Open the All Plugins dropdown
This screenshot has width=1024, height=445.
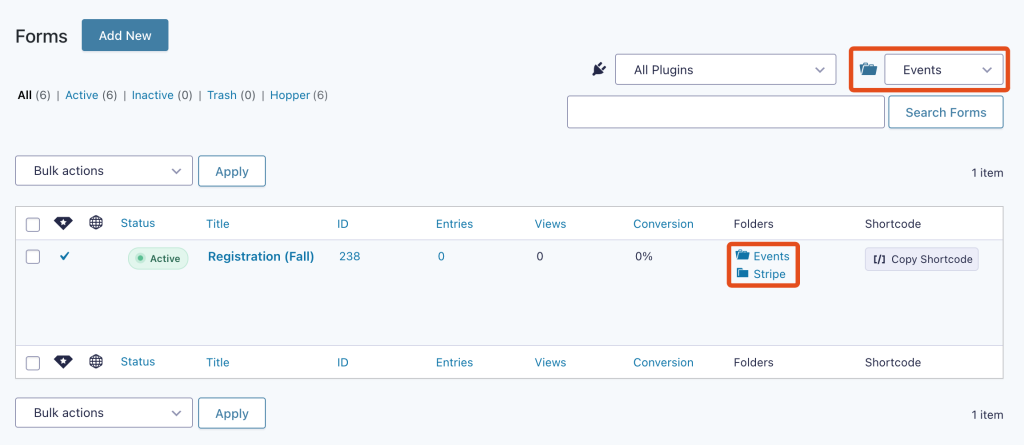[x=726, y=69]
